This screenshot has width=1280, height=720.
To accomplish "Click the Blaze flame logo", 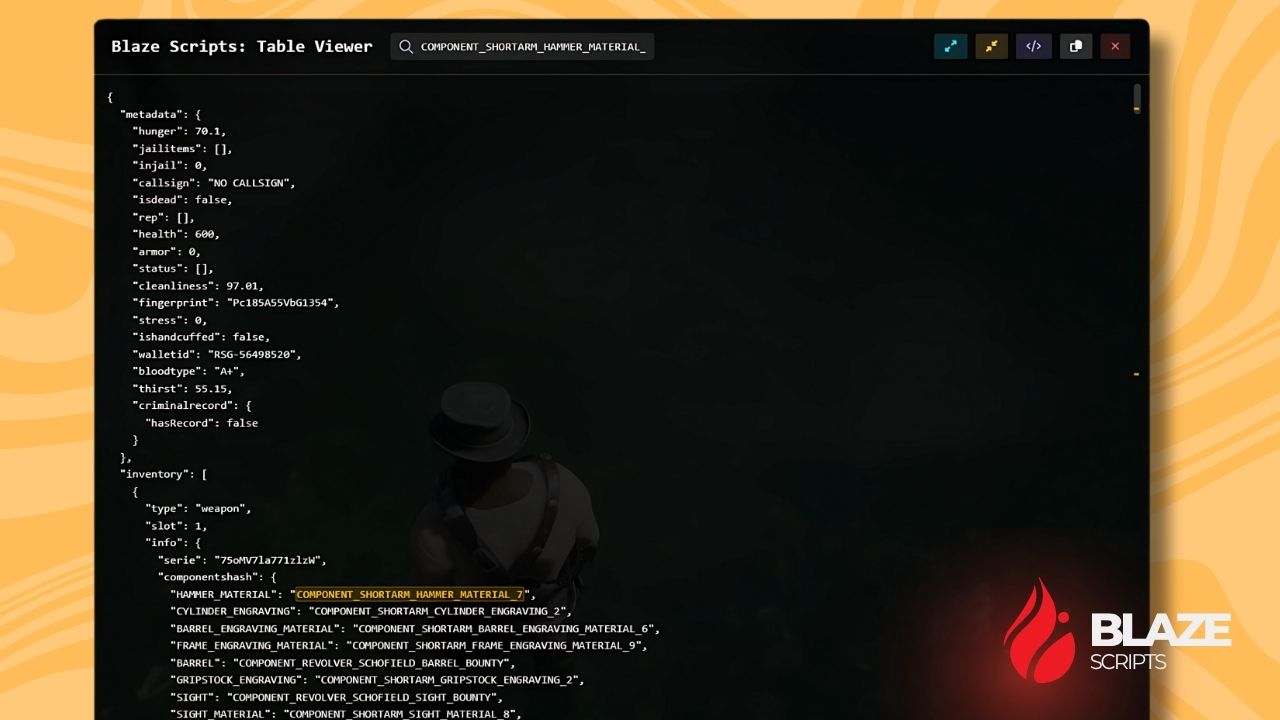I will click(1038, 633).
